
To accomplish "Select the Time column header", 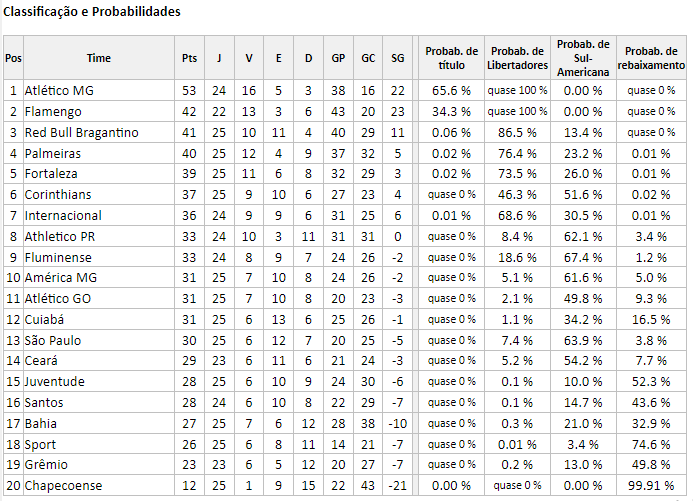I will (x=99, y=58).
